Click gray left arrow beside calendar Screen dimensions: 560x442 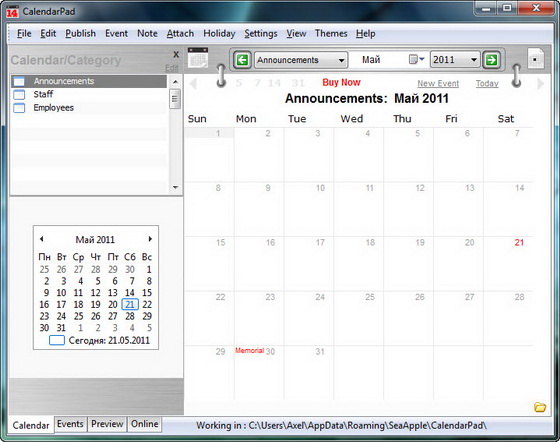[193, 83]
